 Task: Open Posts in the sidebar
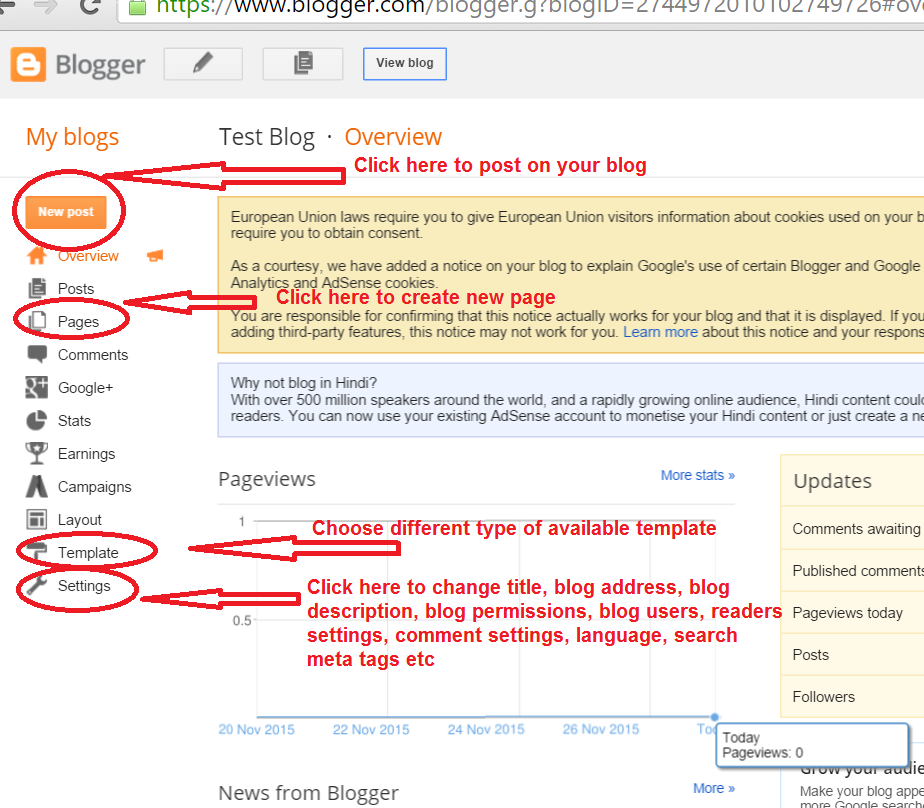click(76, 289)
